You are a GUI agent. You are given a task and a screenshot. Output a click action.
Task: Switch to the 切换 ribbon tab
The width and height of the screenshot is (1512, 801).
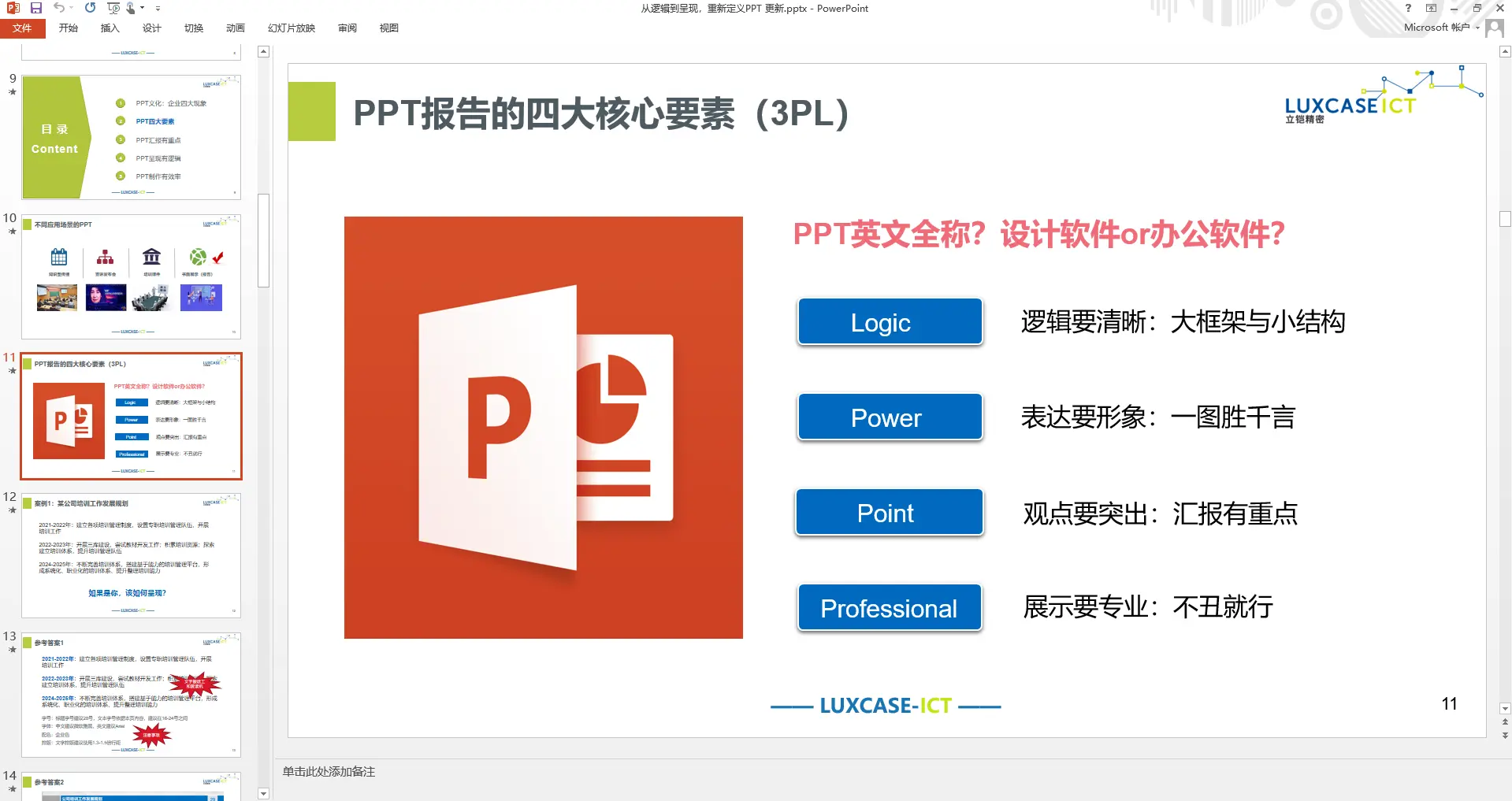coord(194,28)
